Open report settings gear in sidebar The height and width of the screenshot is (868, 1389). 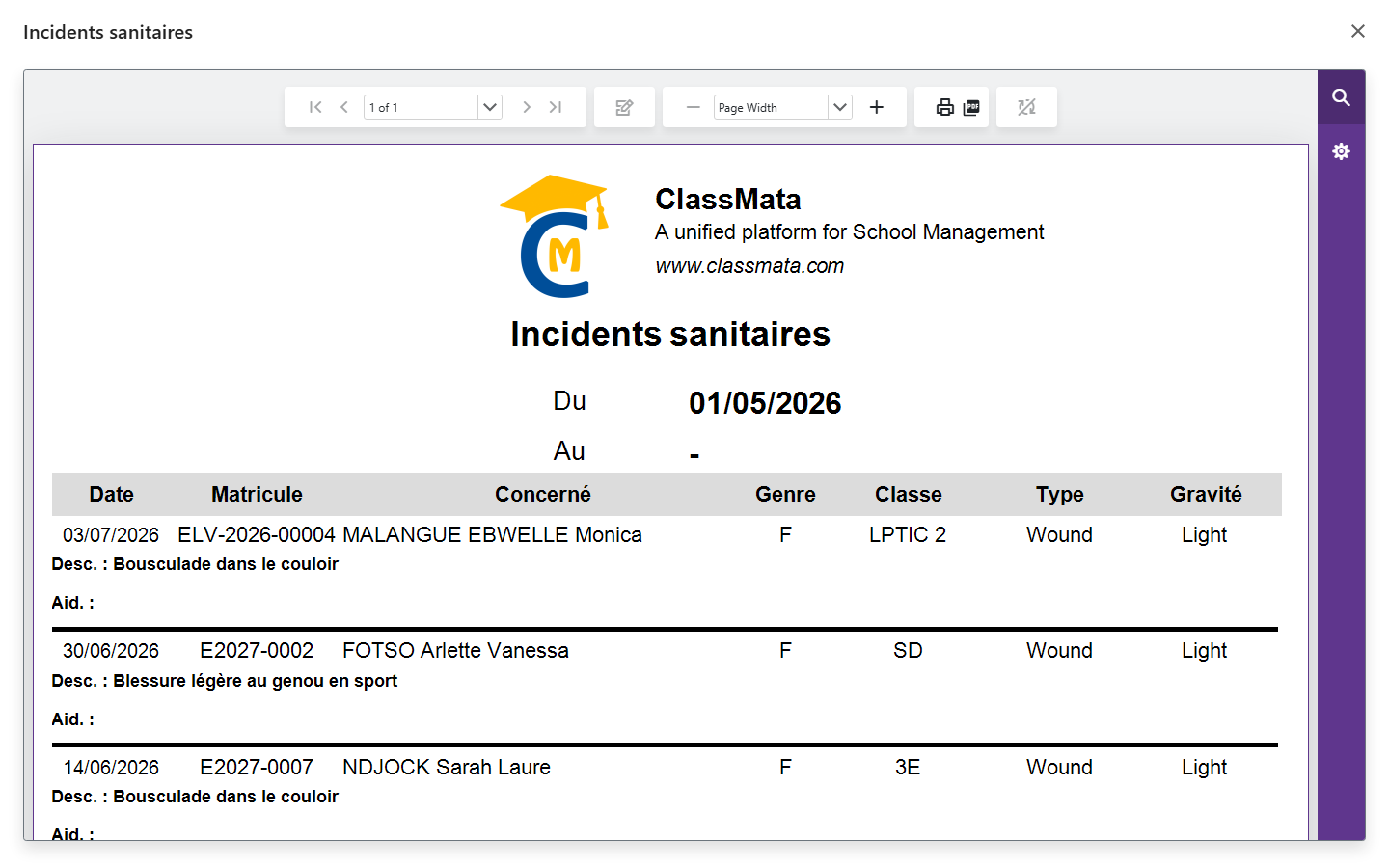(x=1341, y=151)
